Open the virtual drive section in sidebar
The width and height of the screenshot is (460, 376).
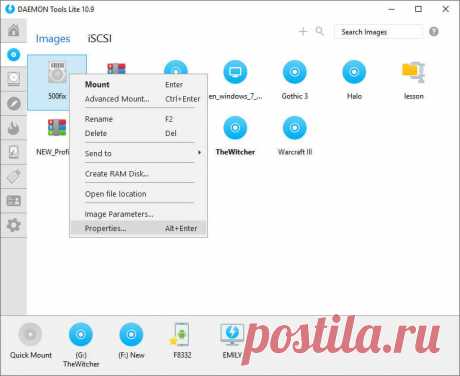[13, 79]
